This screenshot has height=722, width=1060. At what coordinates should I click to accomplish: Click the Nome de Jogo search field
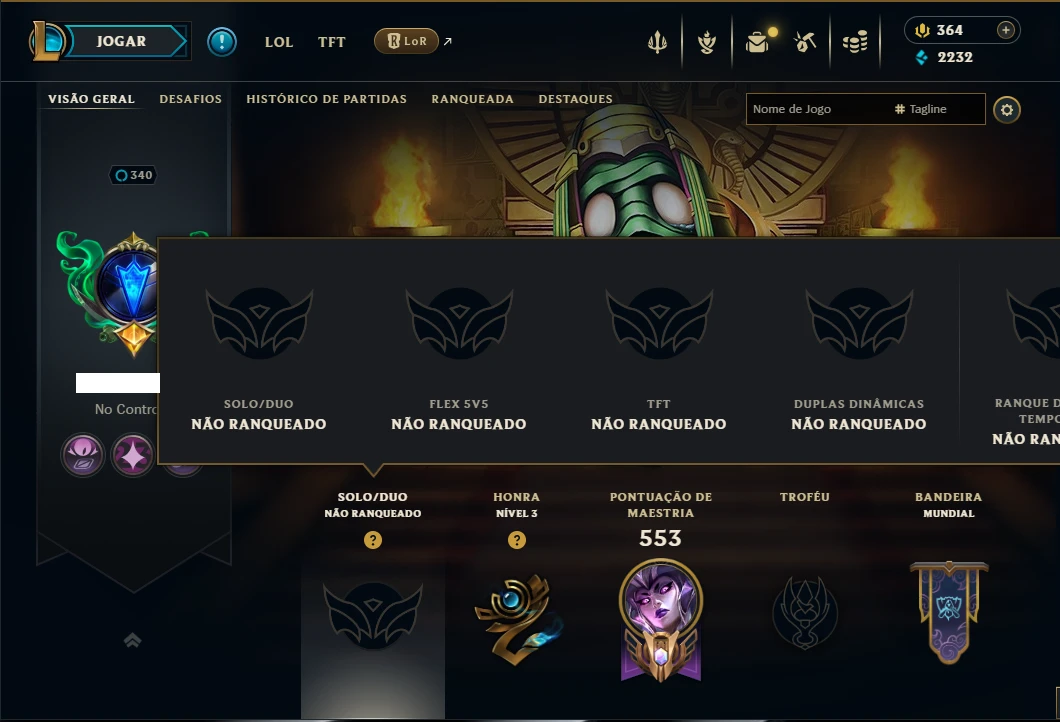[x=818, y=109]
